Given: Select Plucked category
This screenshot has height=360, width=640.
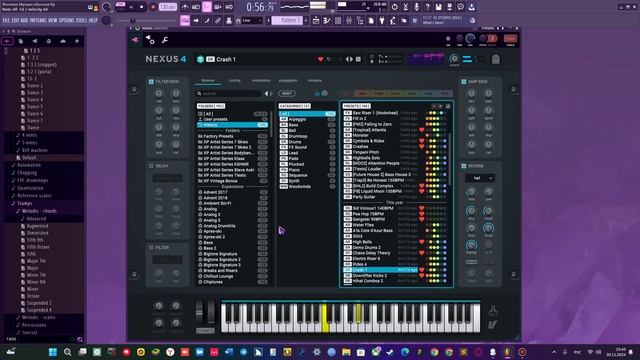Looking at the screenshot, I should pyautogui.click(x=307, y=164).
